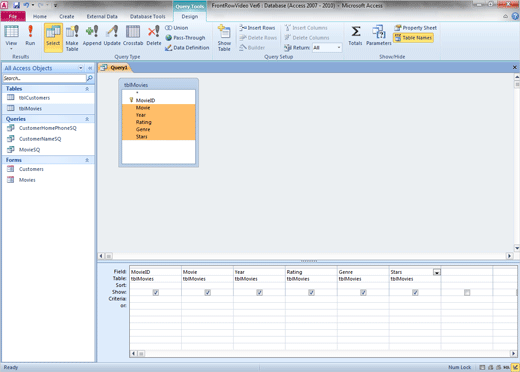
Task: Click Insert Rows in Query Setup
Action: click(257, 28)
